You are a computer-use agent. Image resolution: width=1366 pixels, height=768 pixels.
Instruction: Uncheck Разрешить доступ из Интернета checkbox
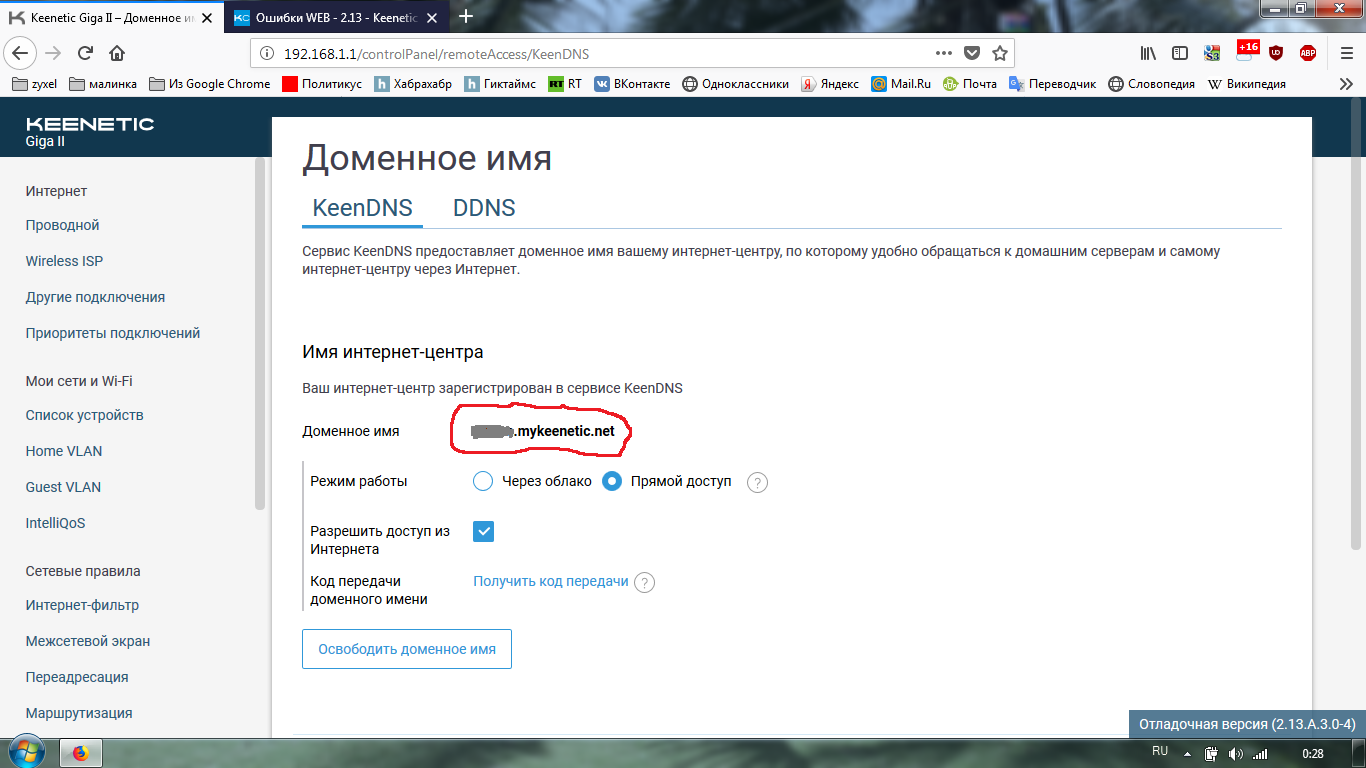(x=484, y=531)
